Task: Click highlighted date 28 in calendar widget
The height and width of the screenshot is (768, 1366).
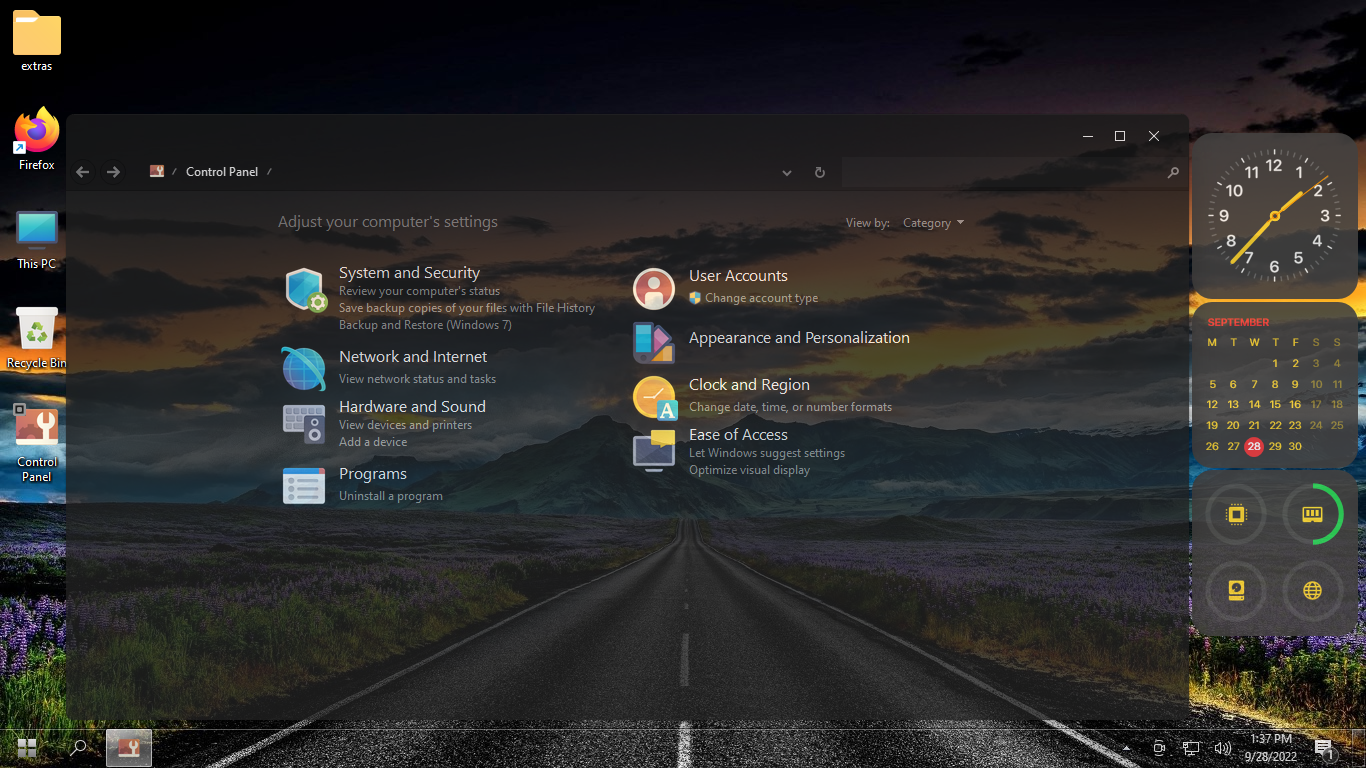Action: [1254, 447]
